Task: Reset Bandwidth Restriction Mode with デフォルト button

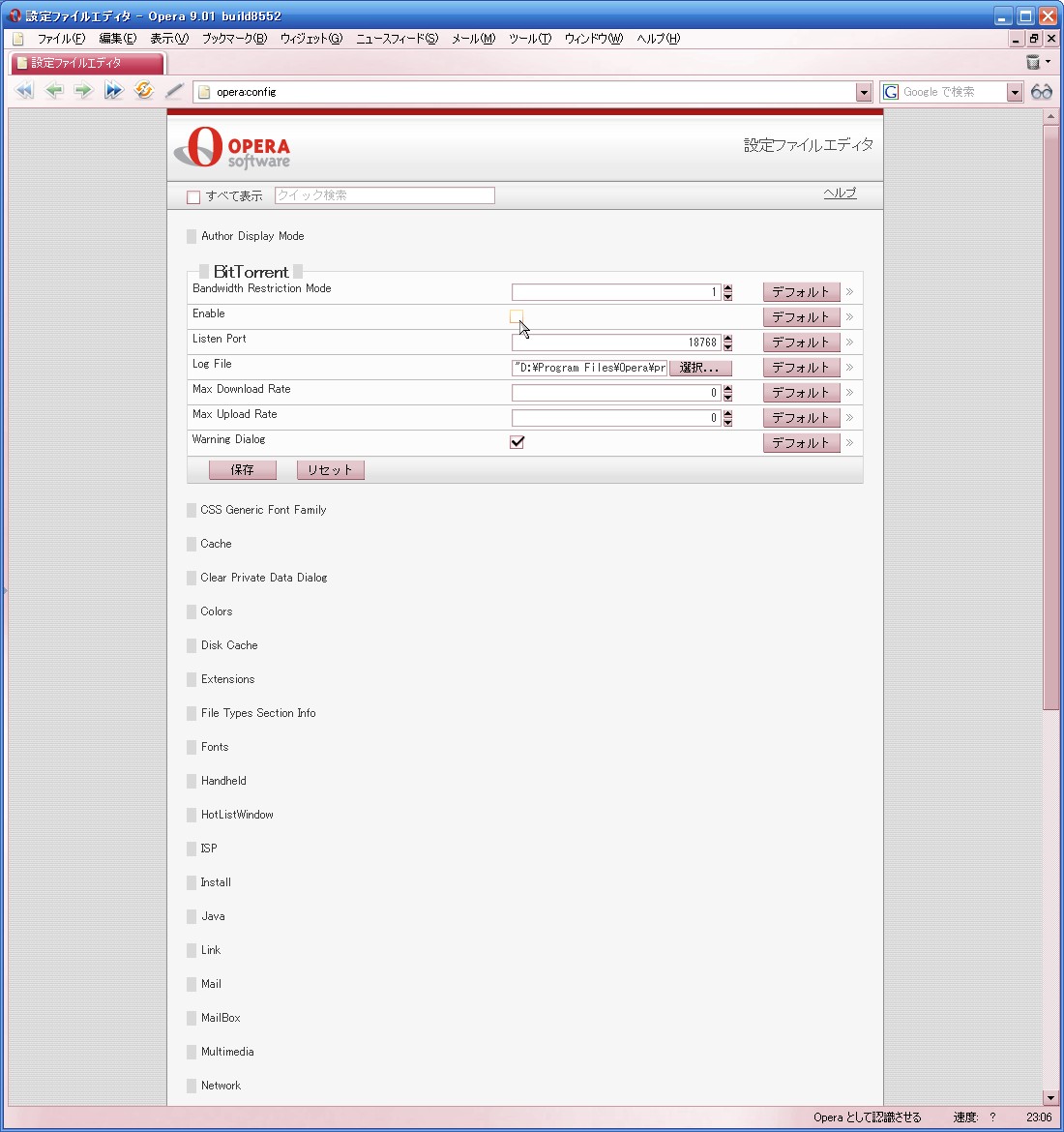Action: coord(801,291)
